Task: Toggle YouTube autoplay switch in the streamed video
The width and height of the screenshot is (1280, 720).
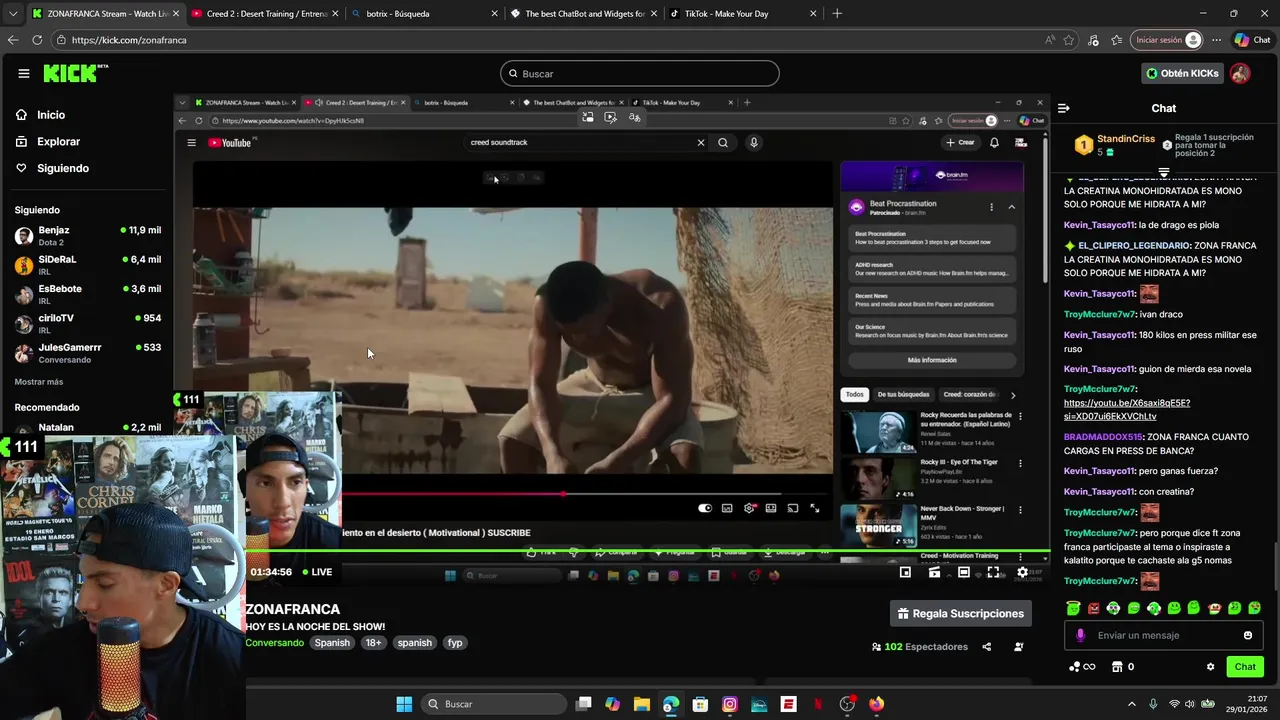Action: coord(705,508)
